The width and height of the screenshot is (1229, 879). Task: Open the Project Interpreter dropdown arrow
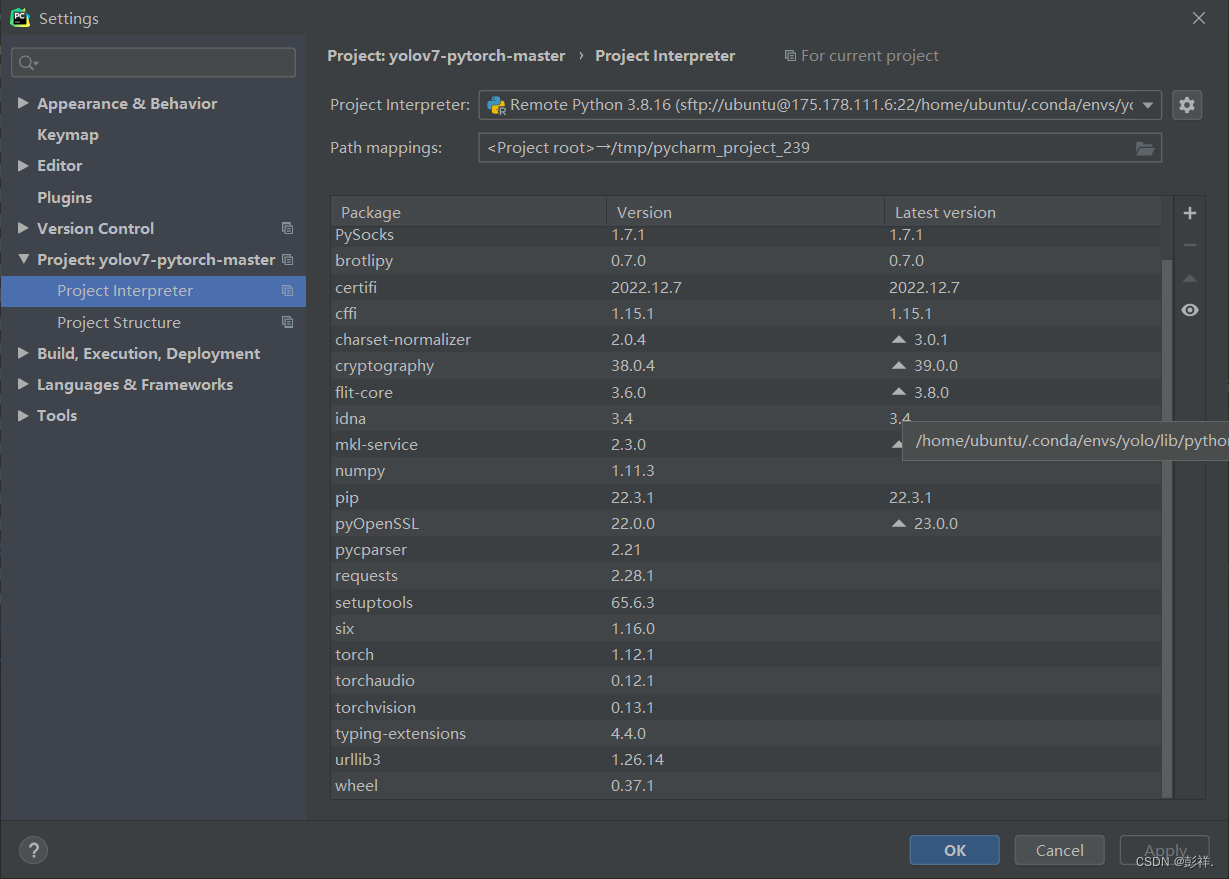(x=1148, y=105)
